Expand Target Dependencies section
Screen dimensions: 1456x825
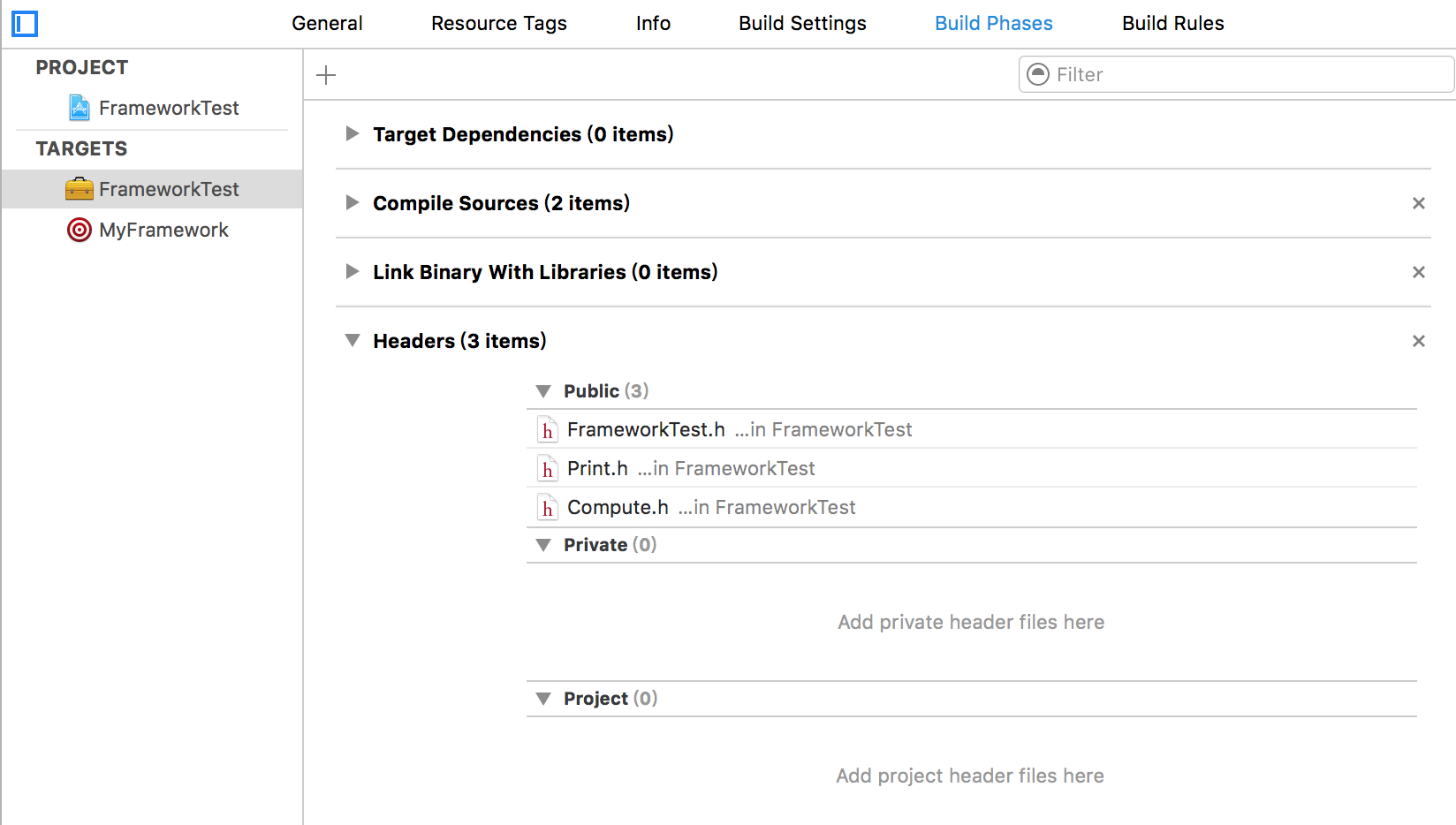coord(353,133)
